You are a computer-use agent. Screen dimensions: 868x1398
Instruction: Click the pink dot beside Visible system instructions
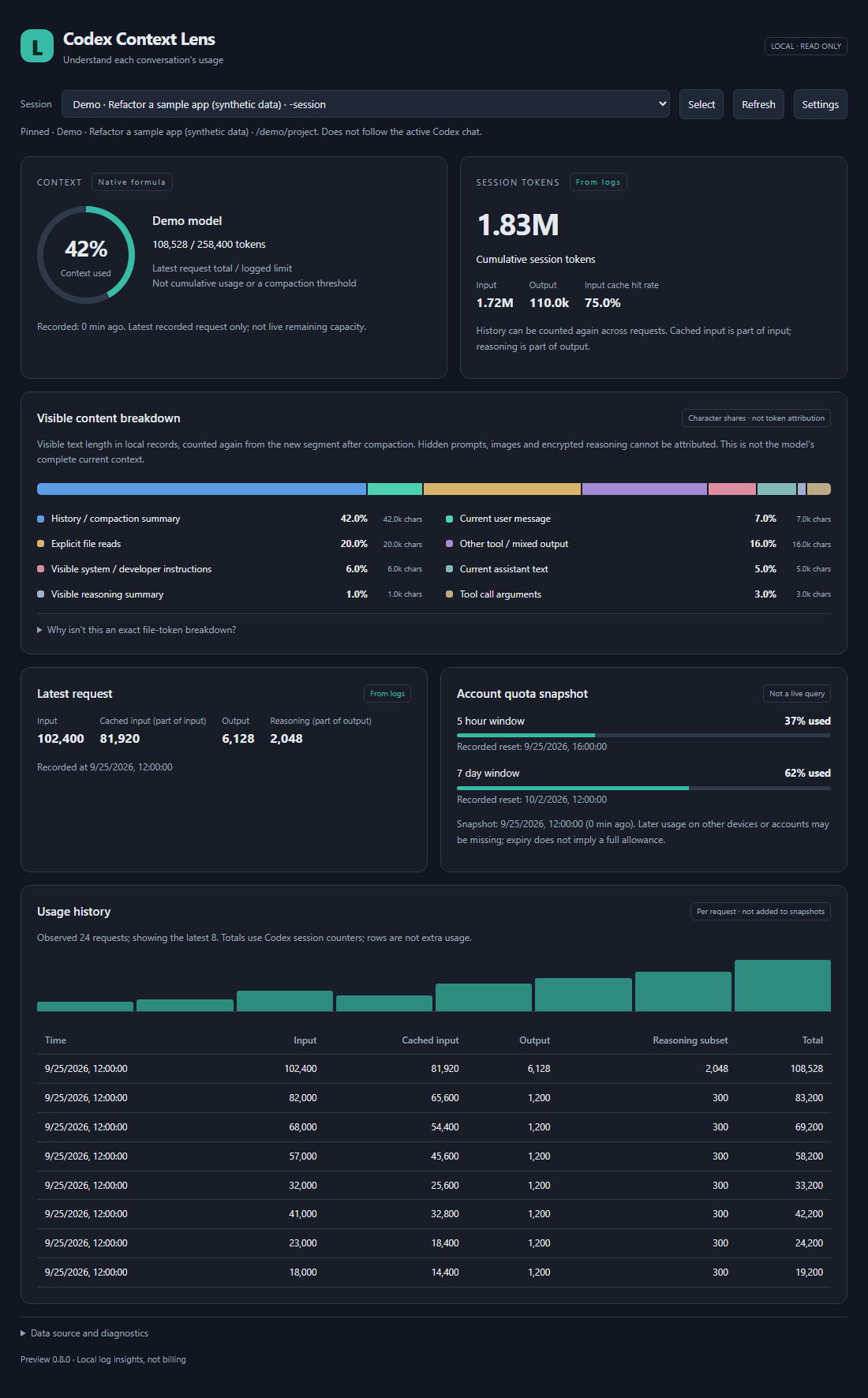coord(40,569)
